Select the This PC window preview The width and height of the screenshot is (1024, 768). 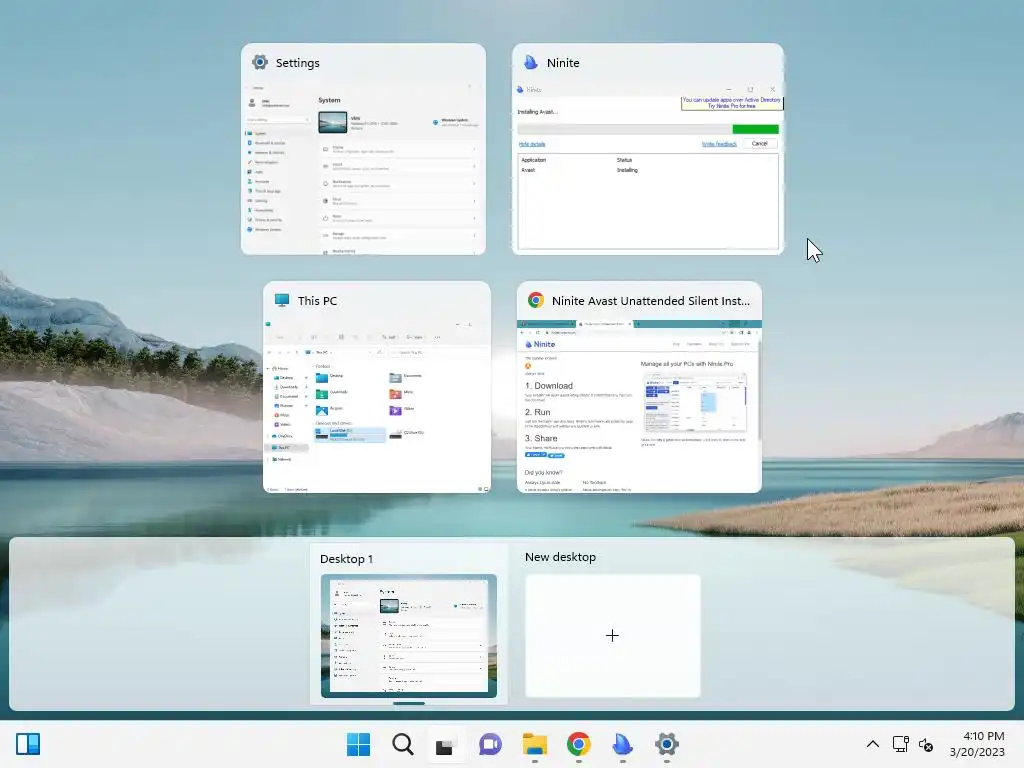point(377,387)
